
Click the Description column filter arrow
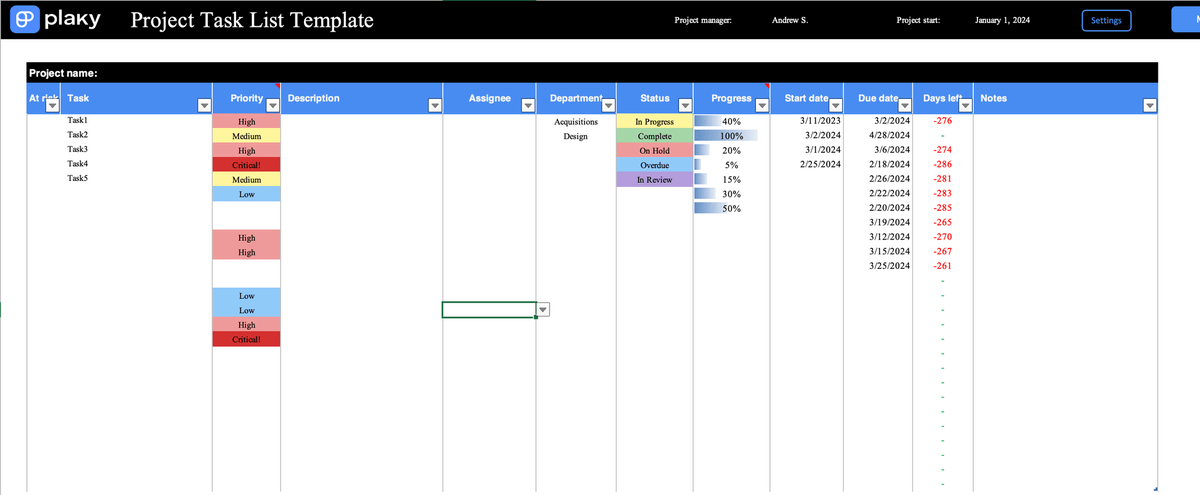[x=434, y=105]
